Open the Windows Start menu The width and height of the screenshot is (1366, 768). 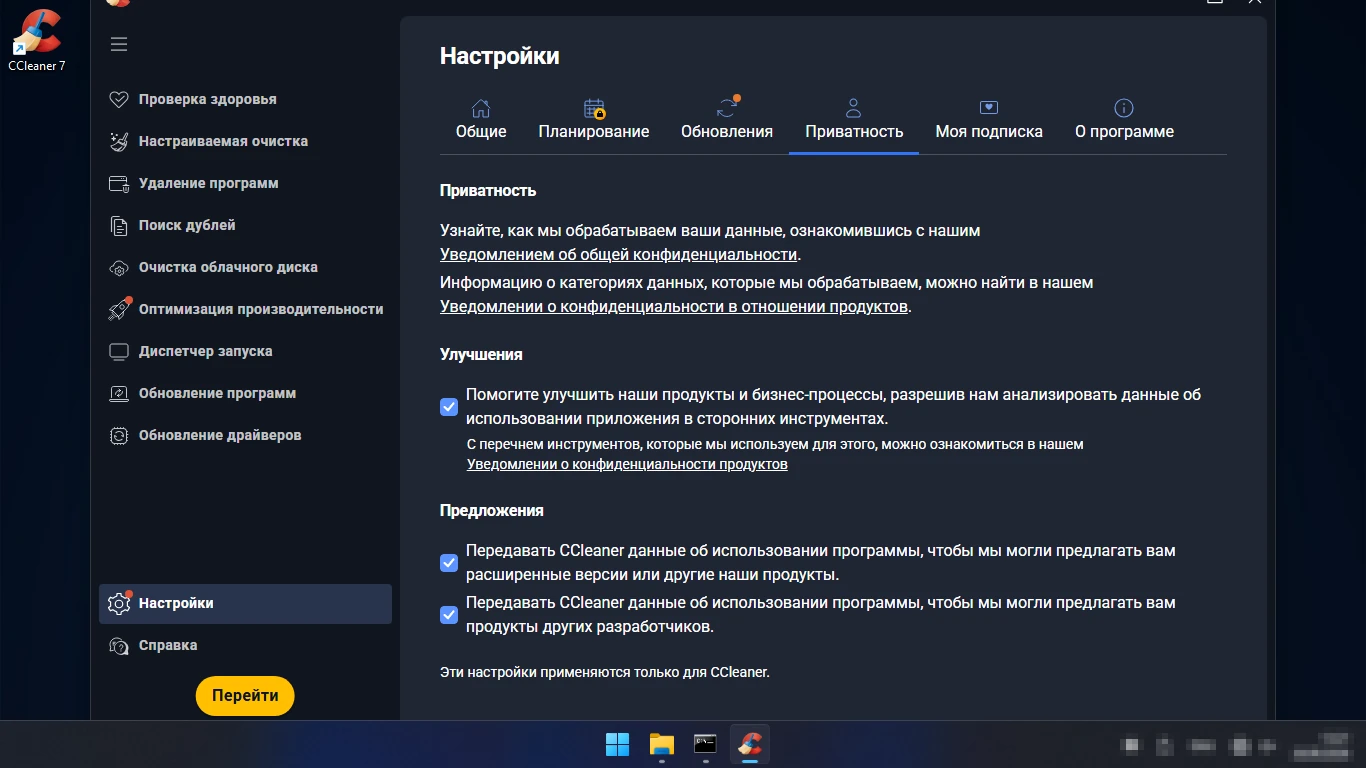tap(618, 744)
